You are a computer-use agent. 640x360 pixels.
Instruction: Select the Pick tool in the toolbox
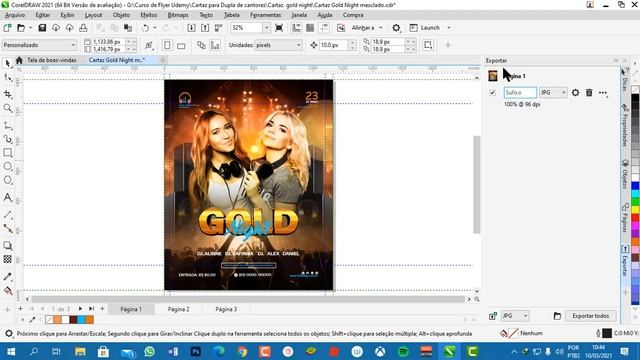click(x=7, y=63)
